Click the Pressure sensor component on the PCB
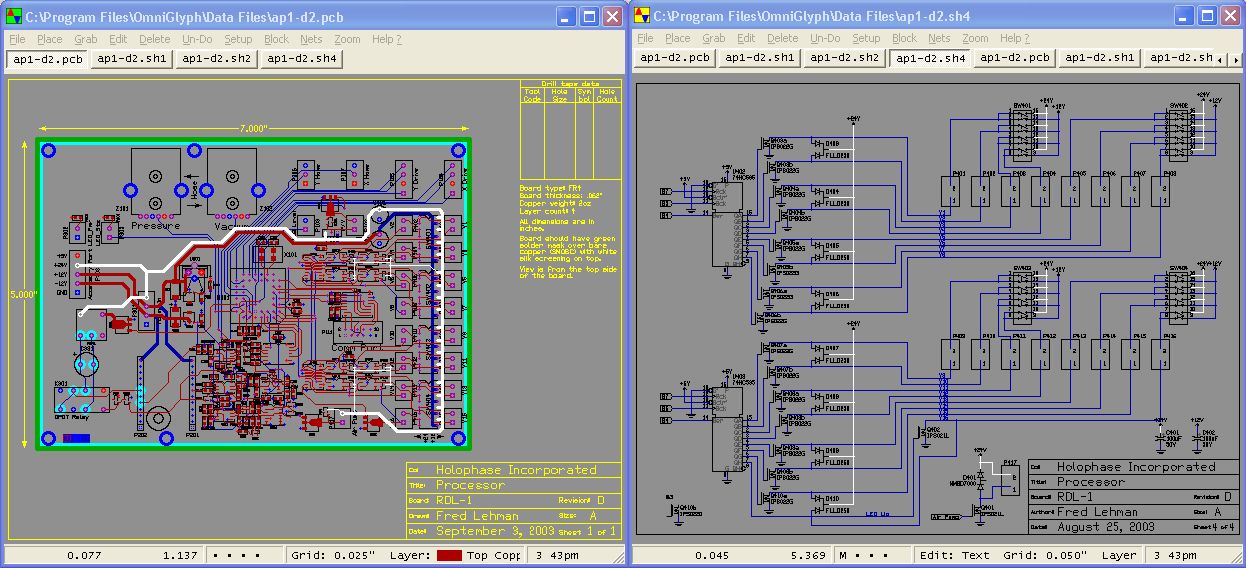 [155, 182]
